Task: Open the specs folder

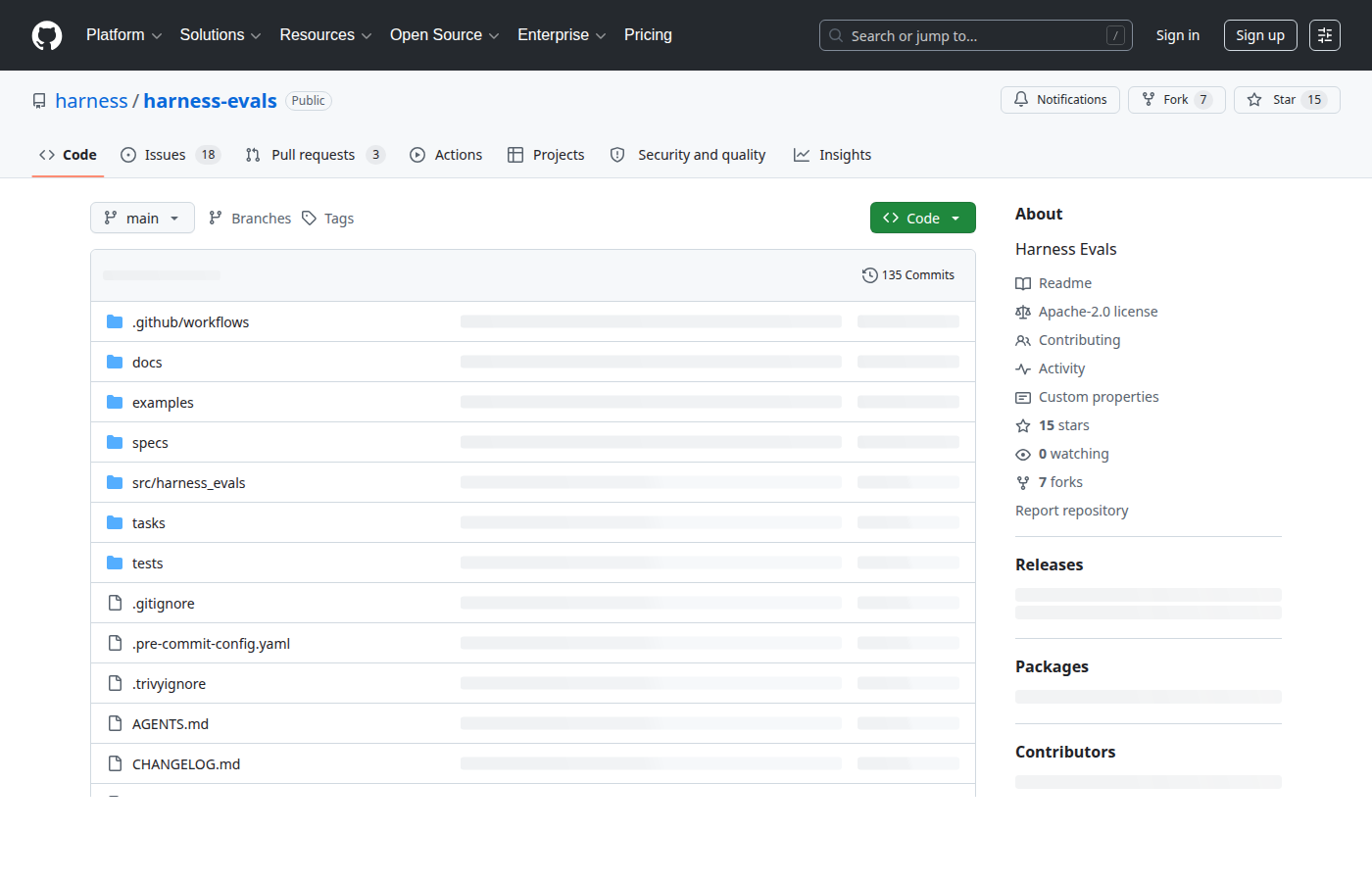Action: click(x=150, y=443)
